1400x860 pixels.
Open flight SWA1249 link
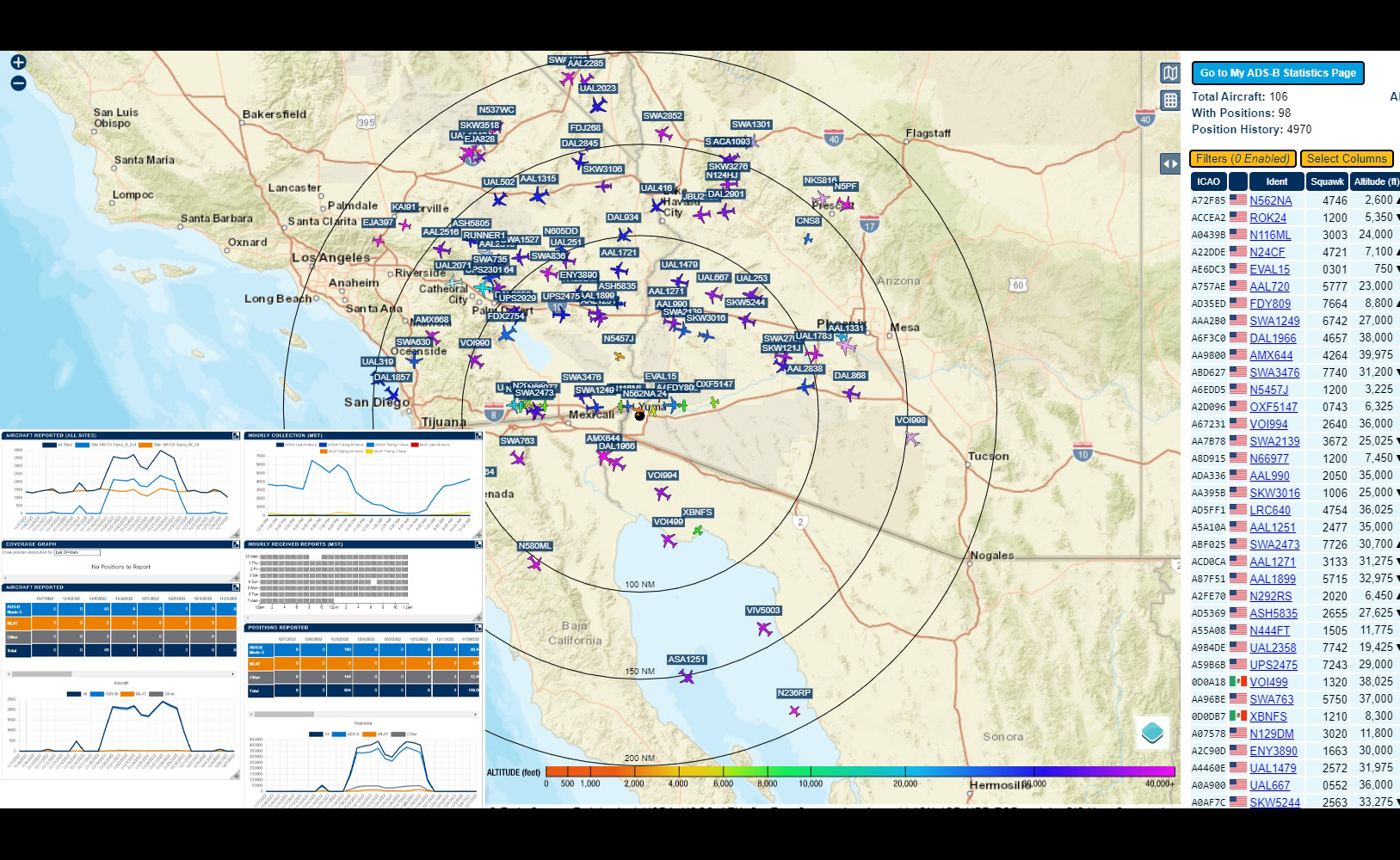click(1274, 321)
